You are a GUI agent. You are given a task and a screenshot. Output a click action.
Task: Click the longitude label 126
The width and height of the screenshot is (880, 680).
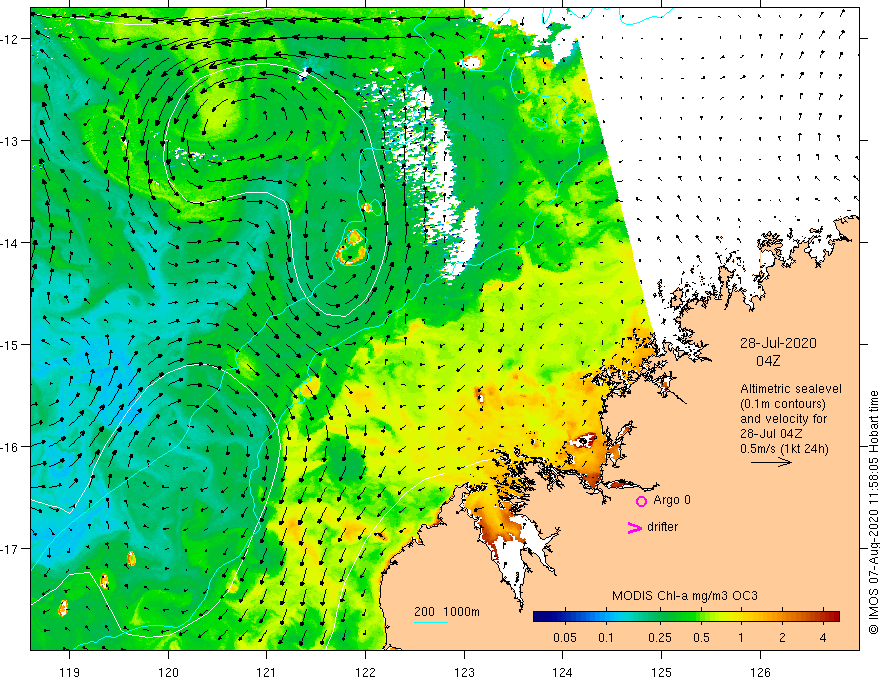tap(760, 672)
